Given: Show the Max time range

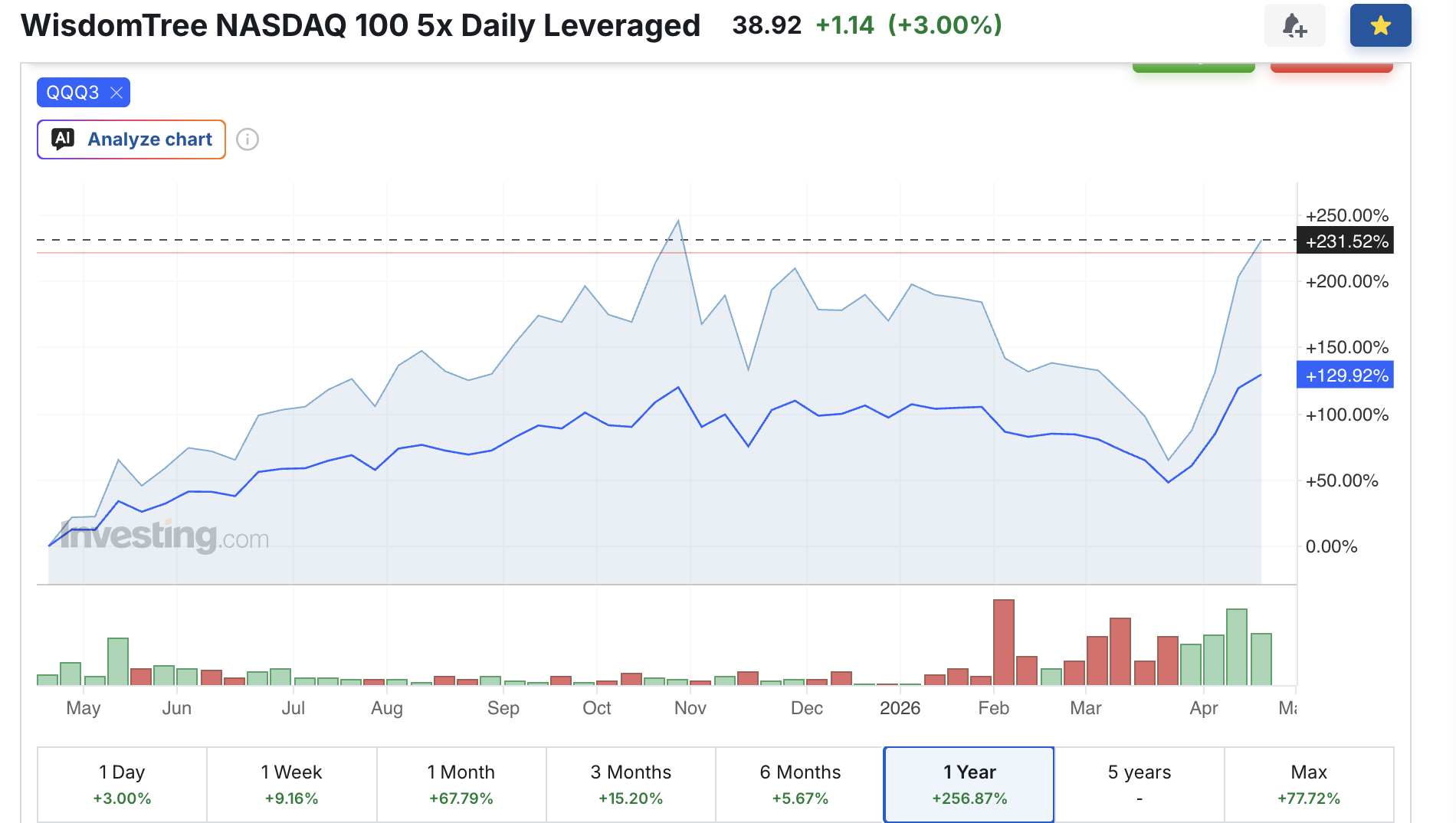Looking at the screenshot, I should point(1309,785).
